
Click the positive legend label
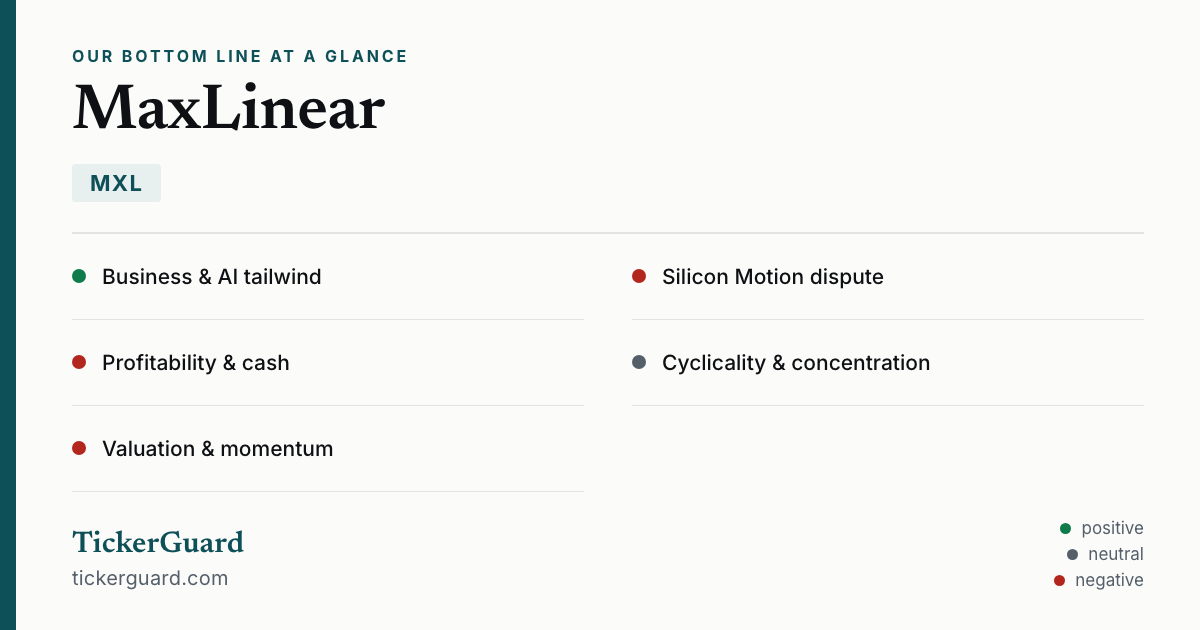(x=1112, y=528)
